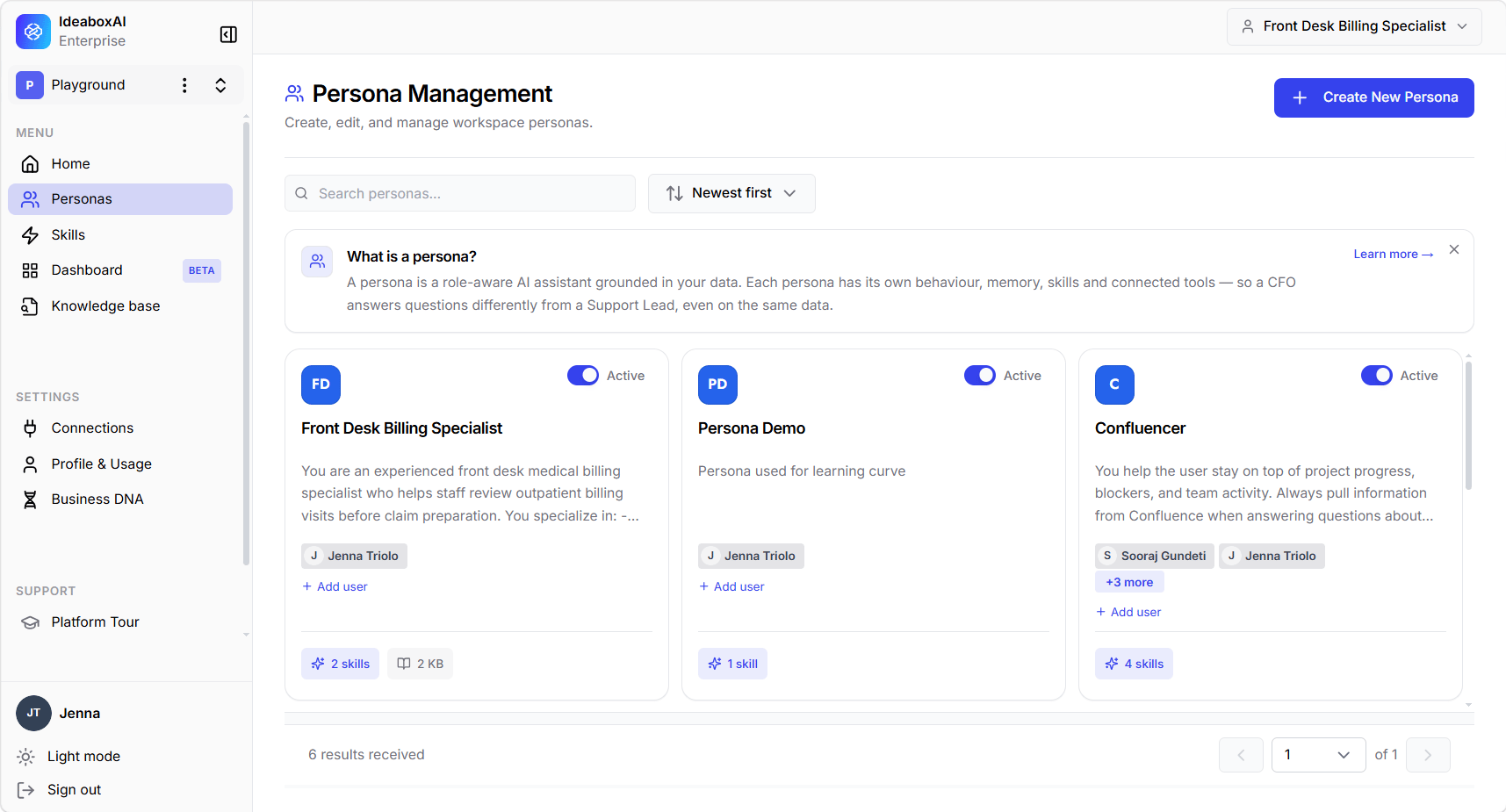Open Front Desk Billing Specialist persona dropdown
1506x812 pixels.
(x=1354, y=26)
